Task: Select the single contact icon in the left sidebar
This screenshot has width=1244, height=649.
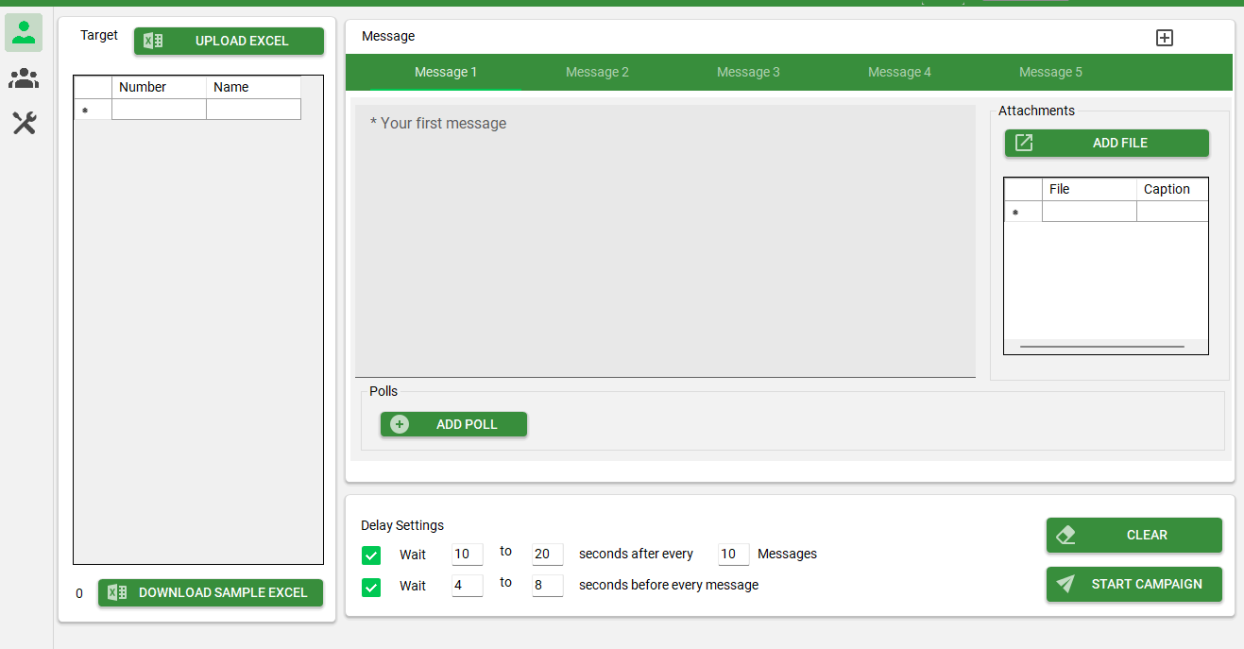Action: coord(23,32)
